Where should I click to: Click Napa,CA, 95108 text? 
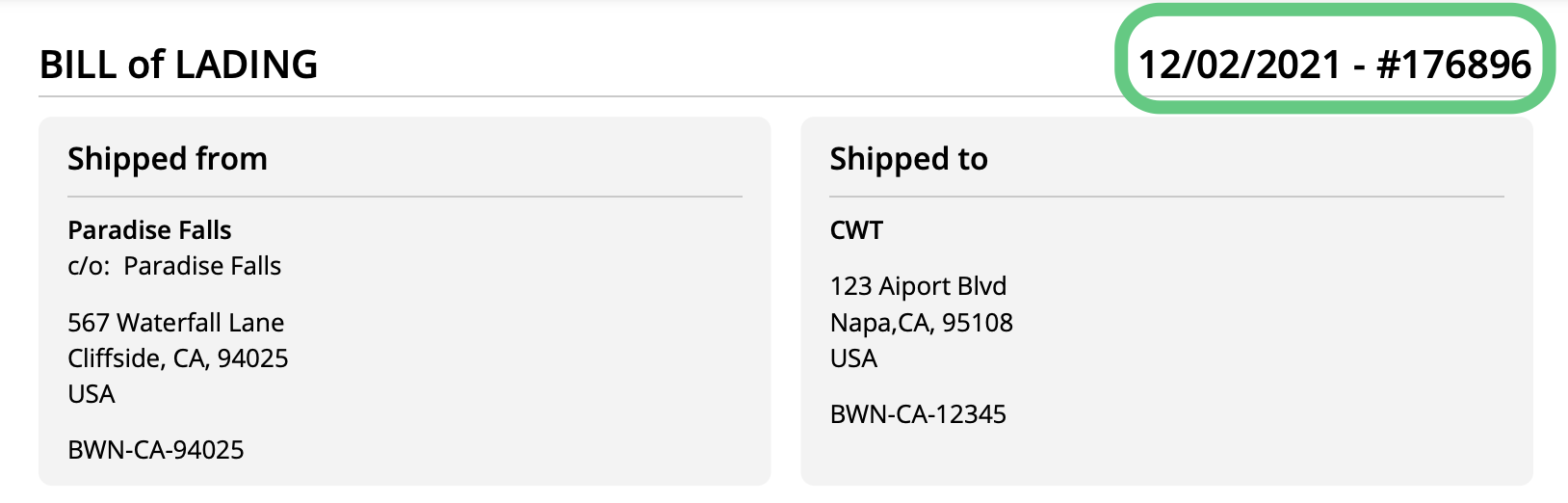point(922,323)
